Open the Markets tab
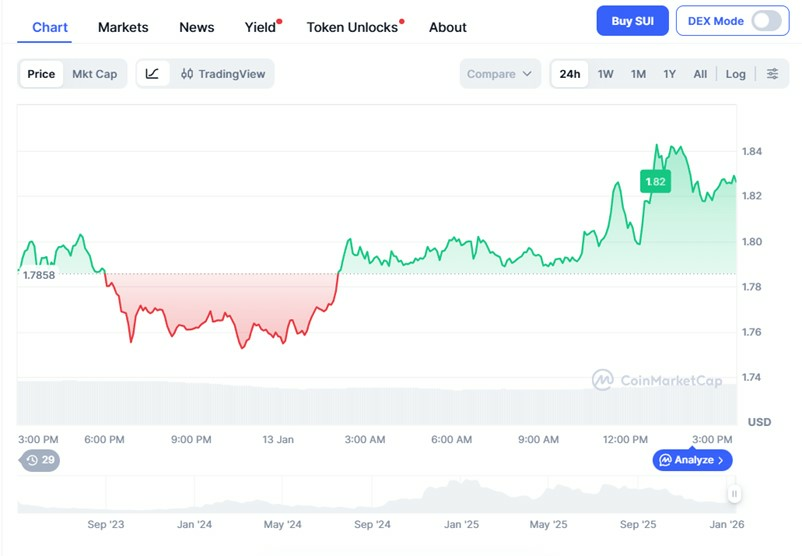The width and height of the screenshot is (802, 556). 123,27
